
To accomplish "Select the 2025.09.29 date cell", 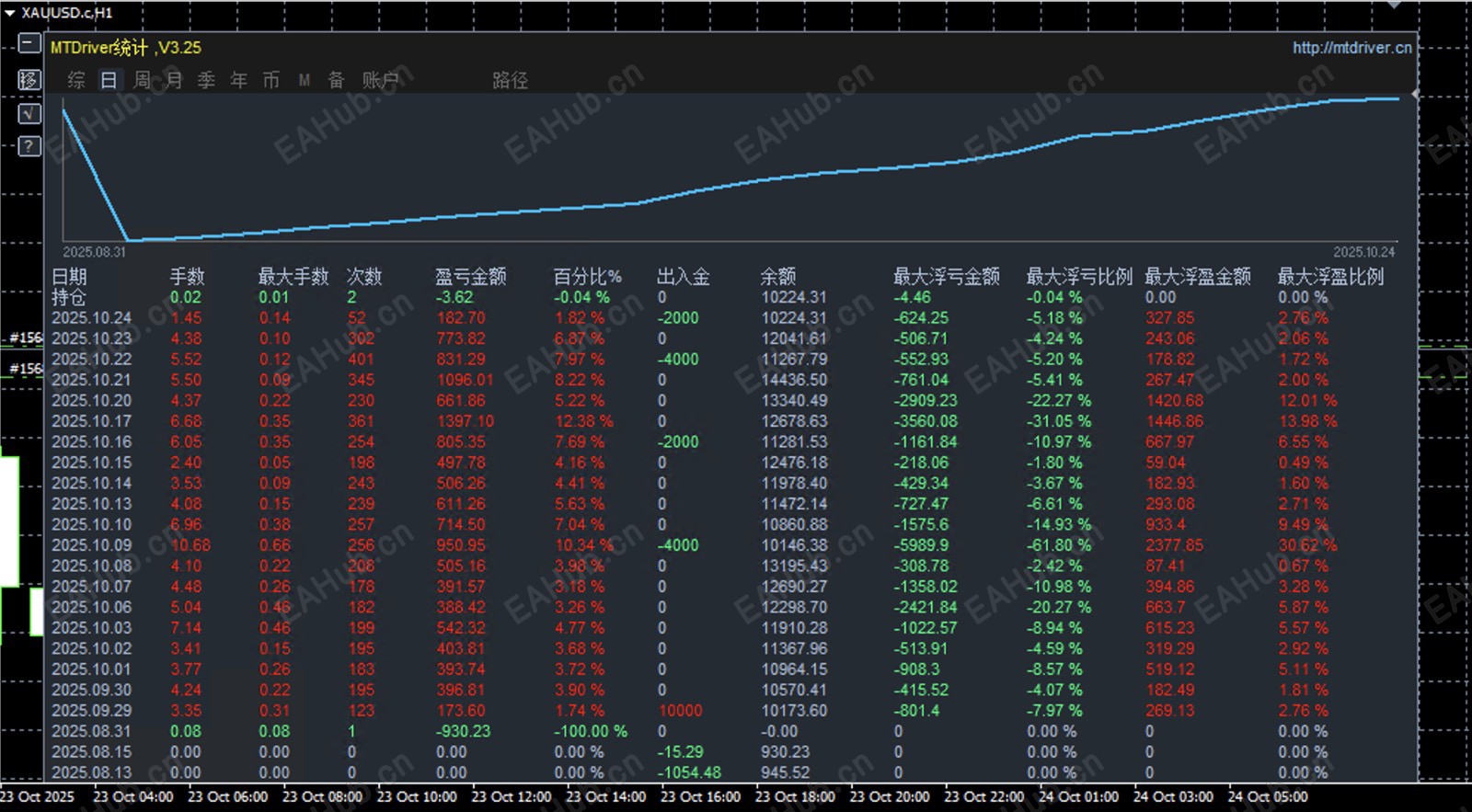I will pyautogui.click(x=91, y=711).
